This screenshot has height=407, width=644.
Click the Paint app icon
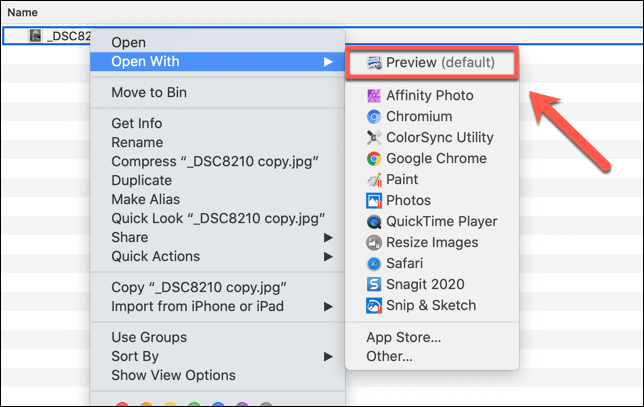[374, 179]
